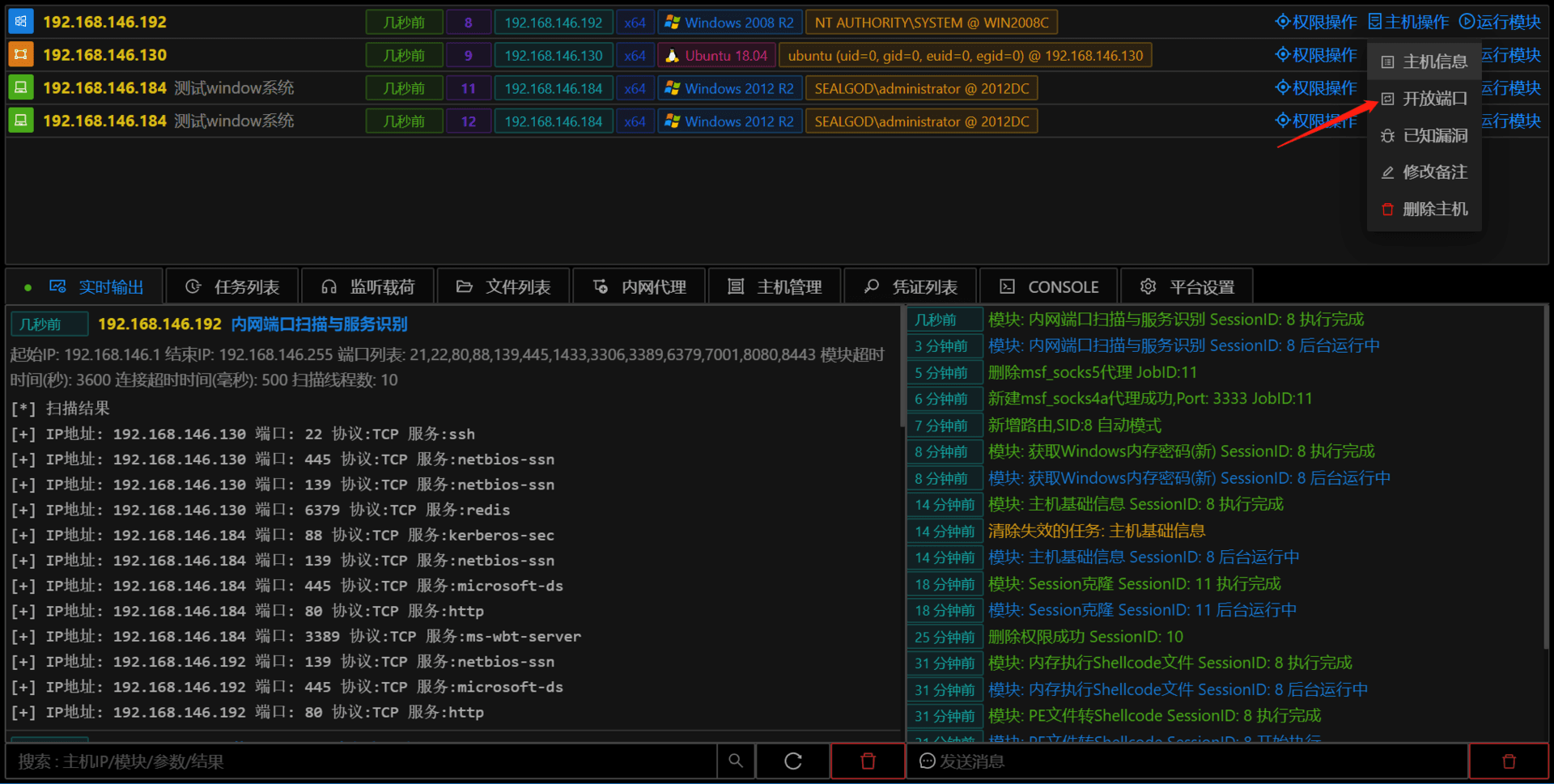The width and height of the screenshot is (1554, 784).
Task: Open the CONSOLE tab
Action: pos(1048,286)
